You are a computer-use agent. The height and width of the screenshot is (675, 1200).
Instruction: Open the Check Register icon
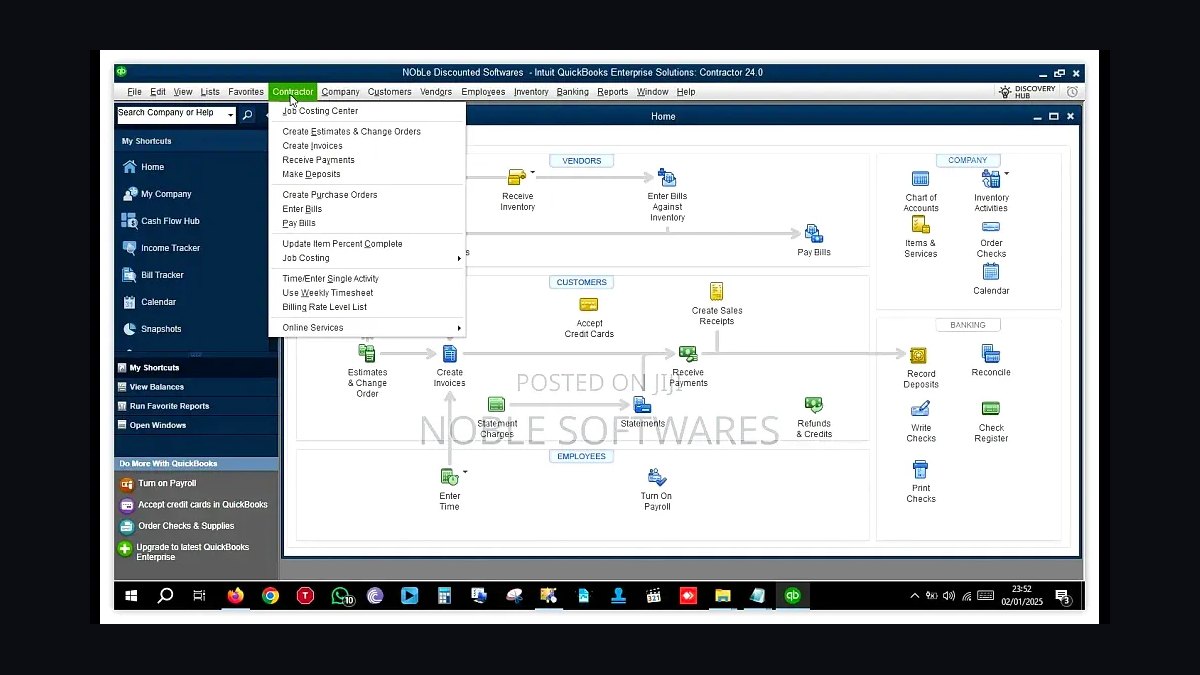pyautogui.click(x=991, y=409)
